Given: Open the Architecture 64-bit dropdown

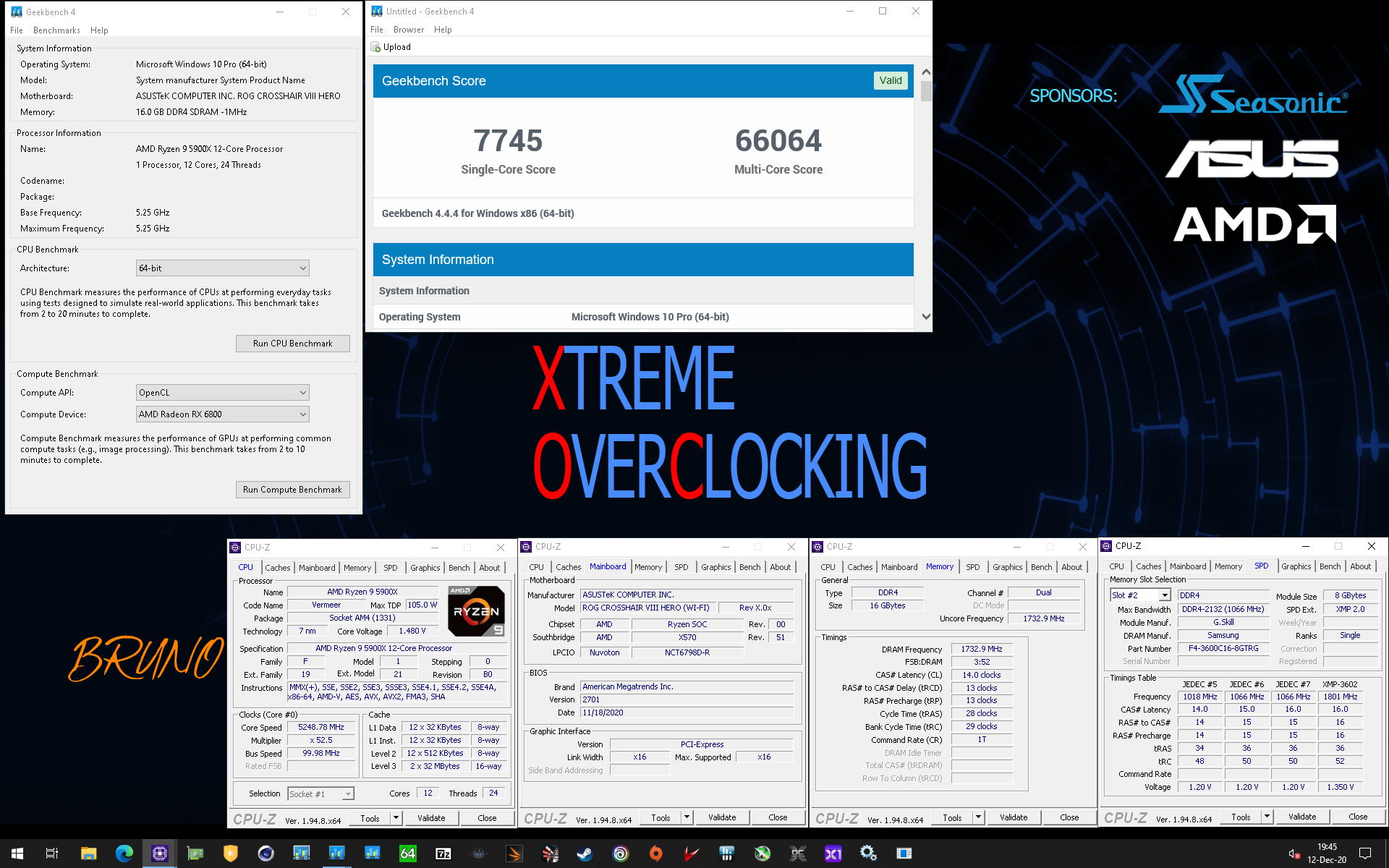Looking at the screenshot, I should tap(223, 268).
